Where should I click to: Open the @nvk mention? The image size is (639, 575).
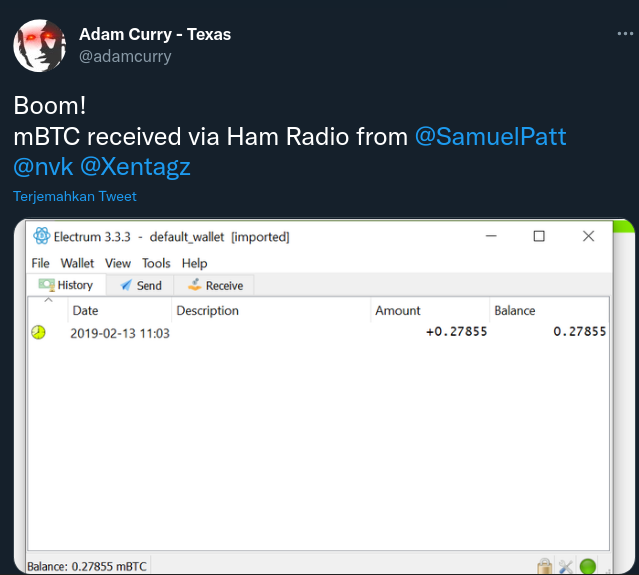[x=43, y=167]
